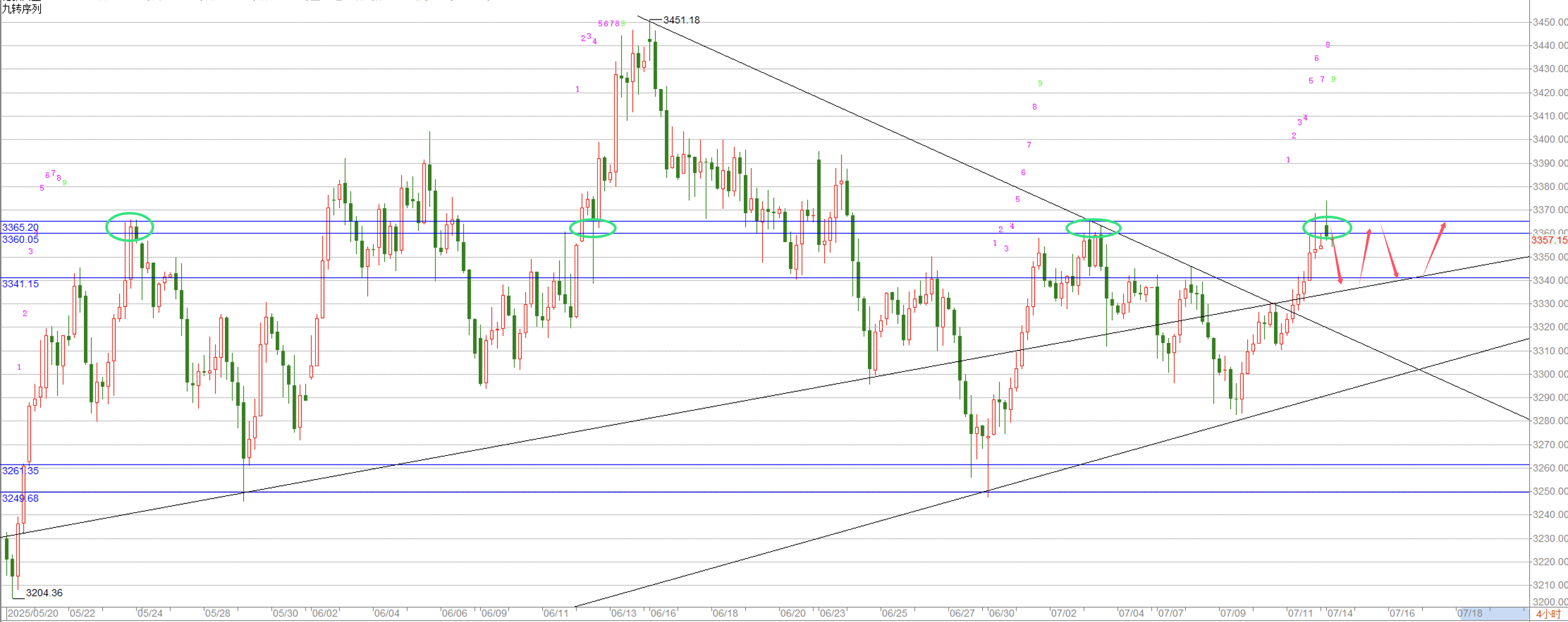Click the 07/18 date label

[x=1470, y=613]
